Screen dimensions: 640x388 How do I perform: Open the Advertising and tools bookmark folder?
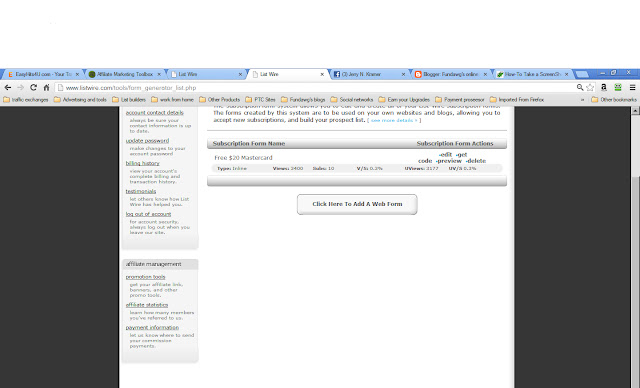click(80, 100)
